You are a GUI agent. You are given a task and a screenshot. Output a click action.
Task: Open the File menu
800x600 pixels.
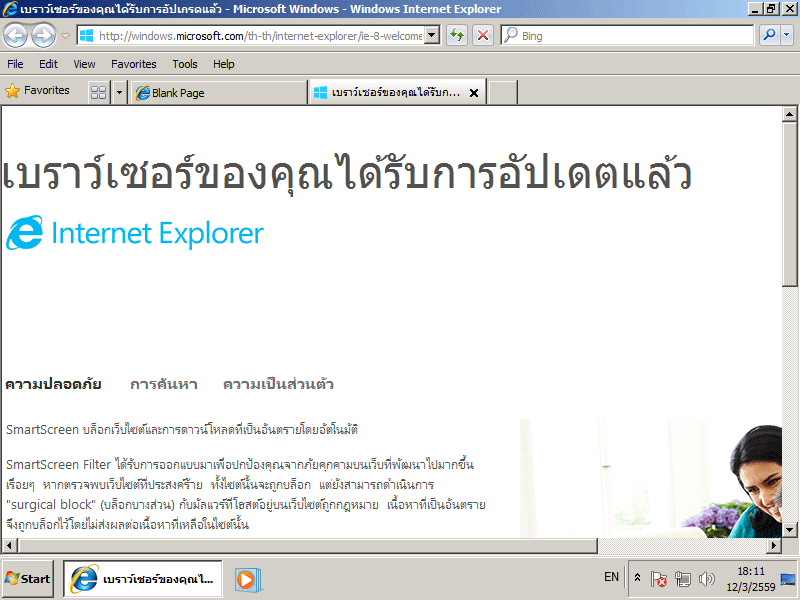15,64
